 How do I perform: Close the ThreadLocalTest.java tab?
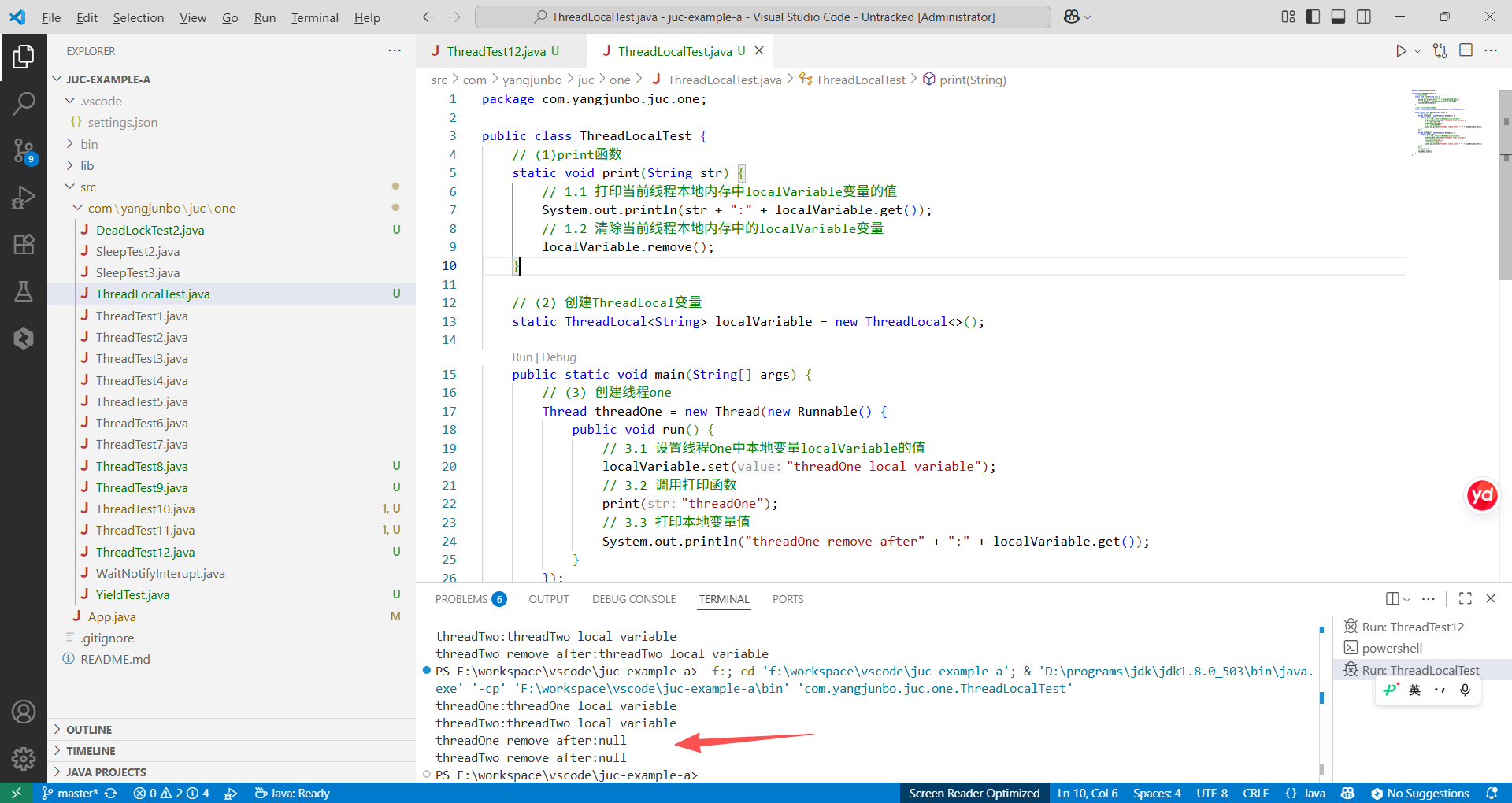(759, 50)
